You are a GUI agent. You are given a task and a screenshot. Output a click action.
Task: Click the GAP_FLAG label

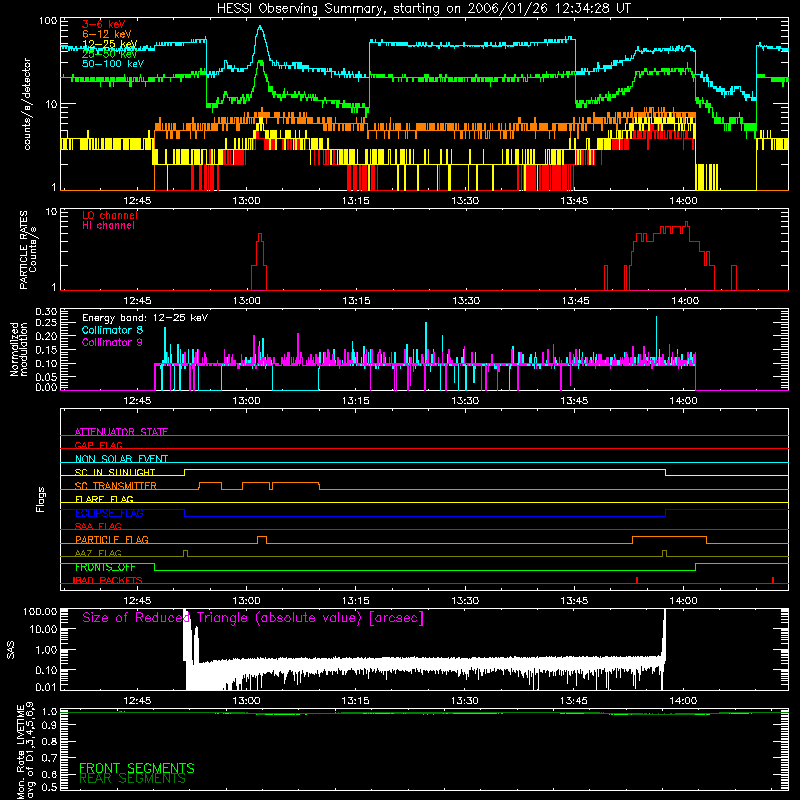[98, 445]
